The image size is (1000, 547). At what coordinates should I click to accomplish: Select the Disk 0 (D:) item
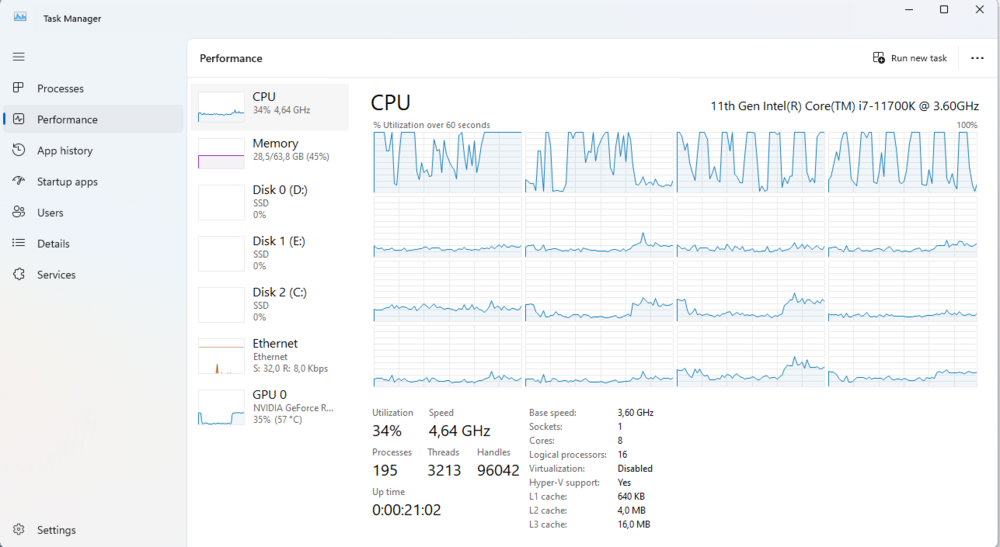coord(270,201)
